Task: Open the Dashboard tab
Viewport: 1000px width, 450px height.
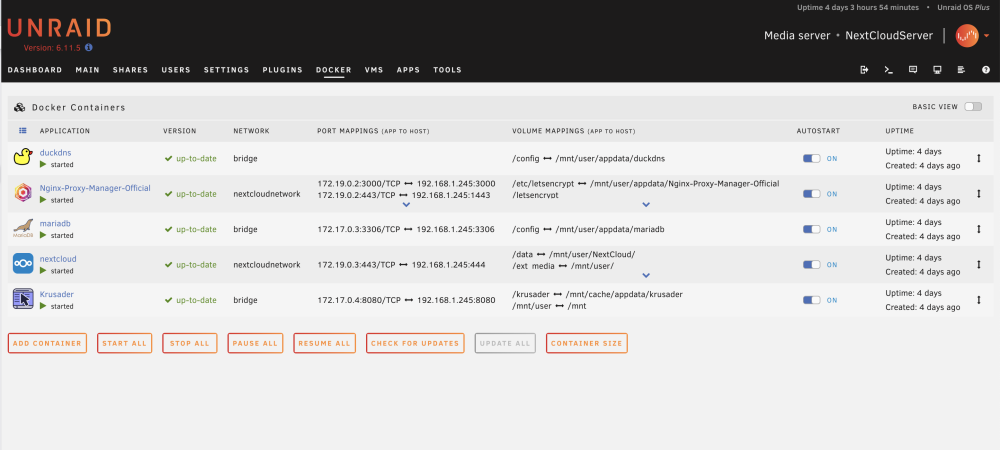Action: pyautogui.click(x=35, y=70)
